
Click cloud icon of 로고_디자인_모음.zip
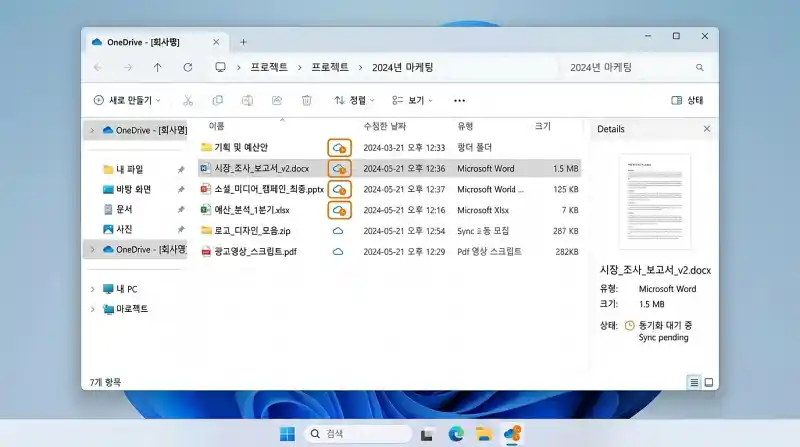point(338,231)
